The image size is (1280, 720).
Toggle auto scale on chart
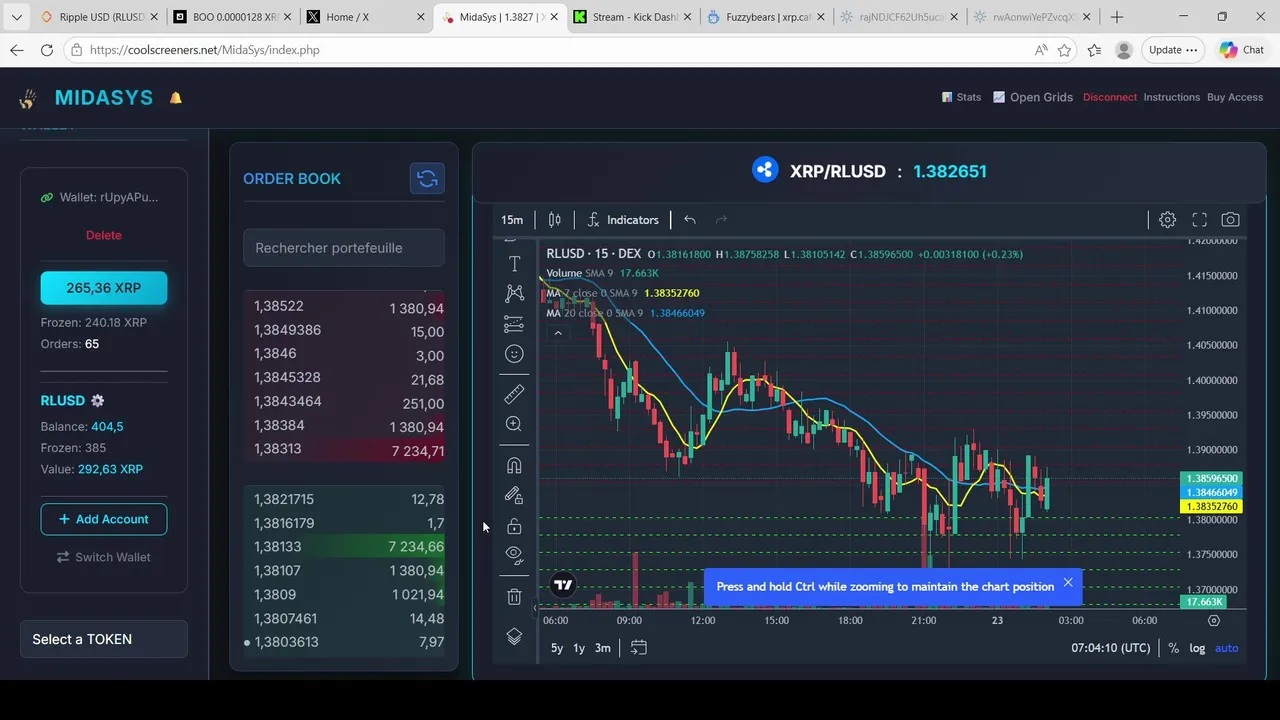click(x=1227, y=648)
